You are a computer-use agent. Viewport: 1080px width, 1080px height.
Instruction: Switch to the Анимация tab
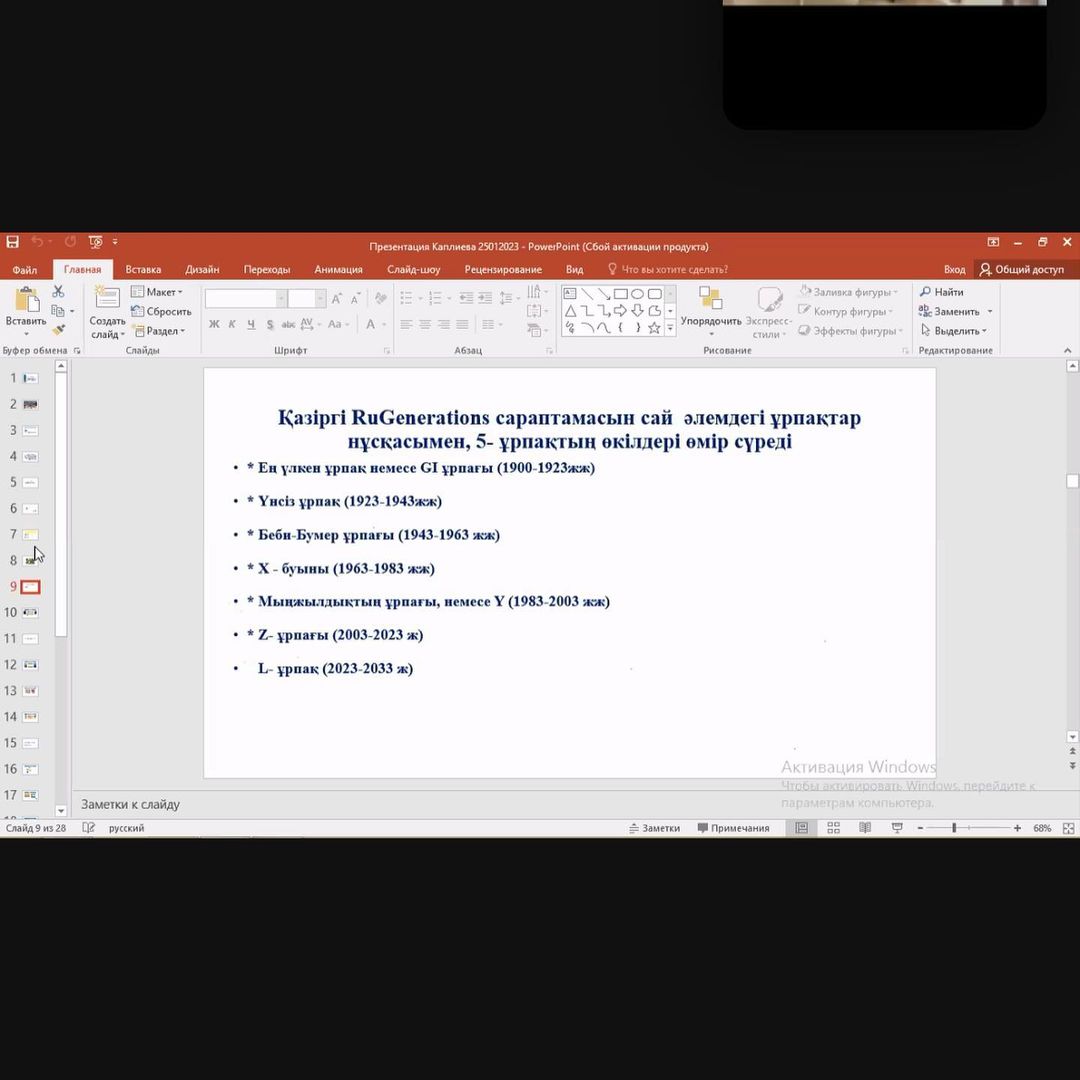(338, 269)
